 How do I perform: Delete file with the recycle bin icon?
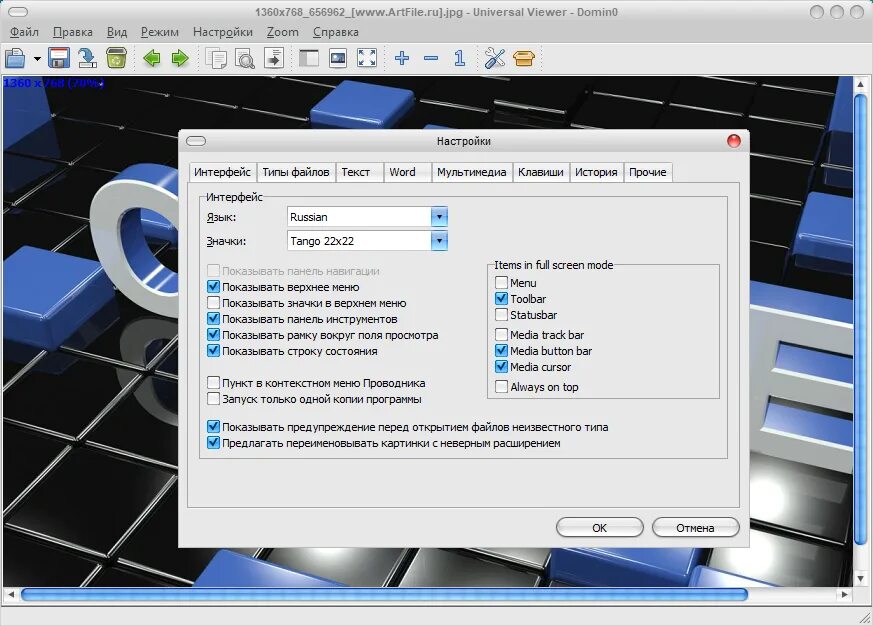pos(116,58)
